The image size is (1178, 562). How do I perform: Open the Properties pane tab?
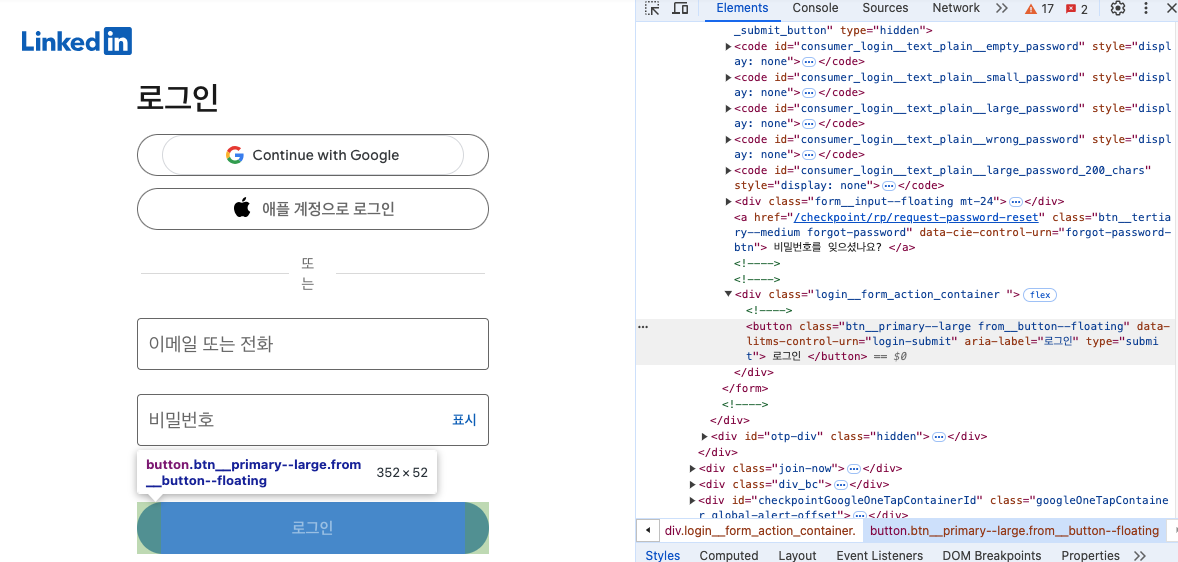pos(1090,555)
